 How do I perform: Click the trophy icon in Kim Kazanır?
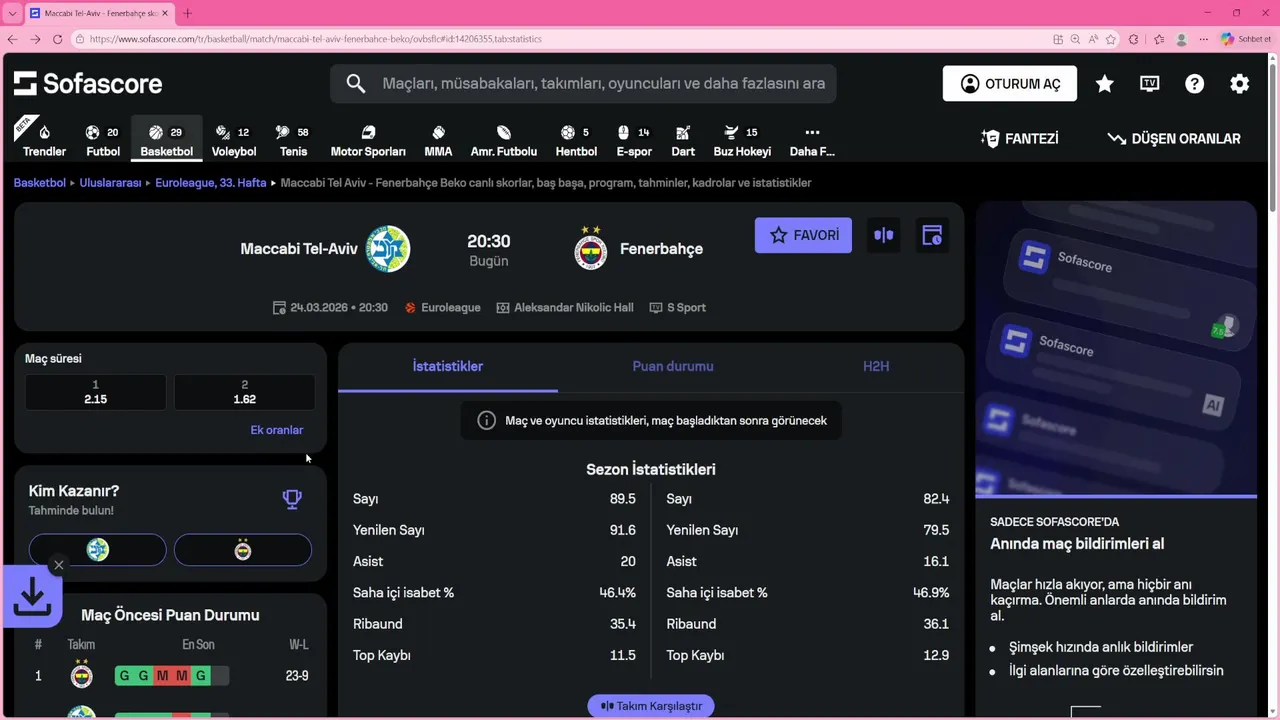pos(292,499)
